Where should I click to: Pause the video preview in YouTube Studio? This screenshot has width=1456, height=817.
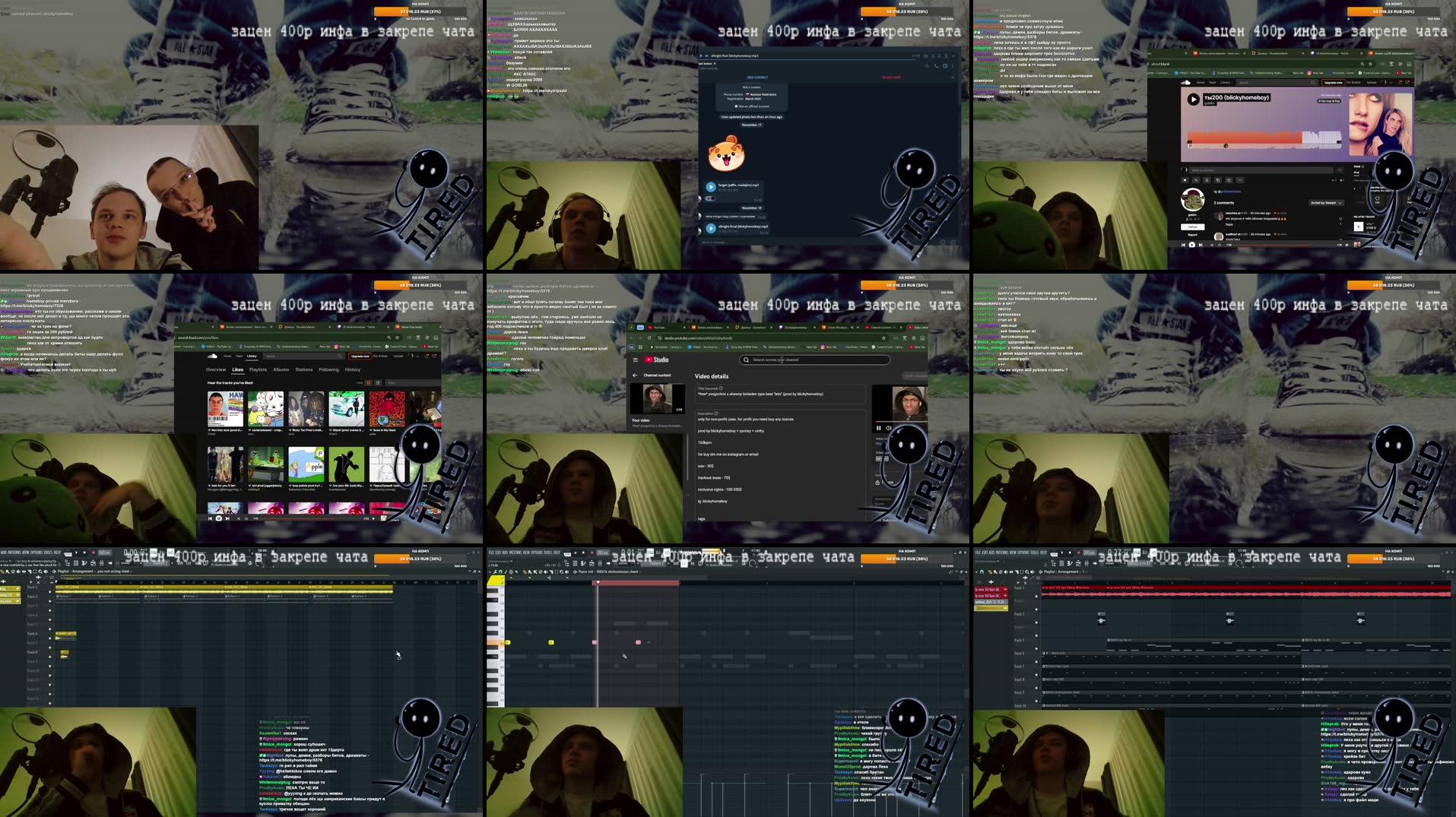(x=878, y=428)
